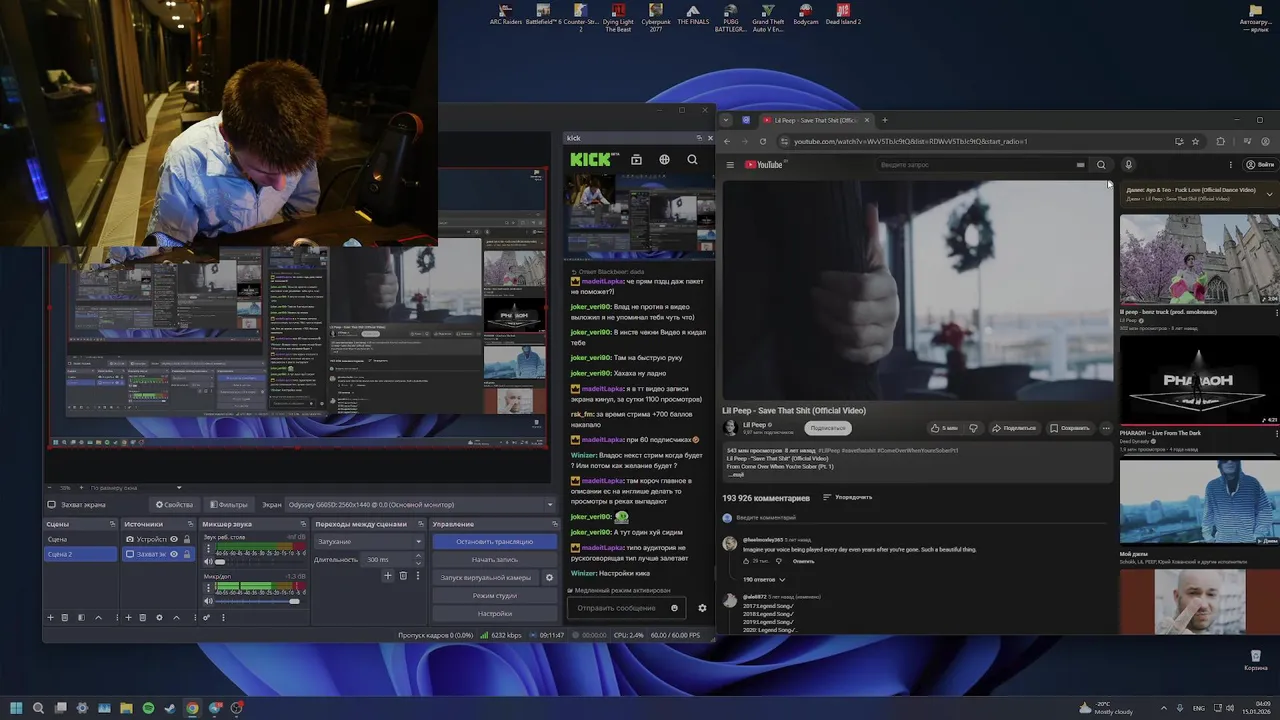The height and width of the screenshot is (720, 1280).
Task: Dislike the Lil Peep video
Action: click(x=973, y=428)
